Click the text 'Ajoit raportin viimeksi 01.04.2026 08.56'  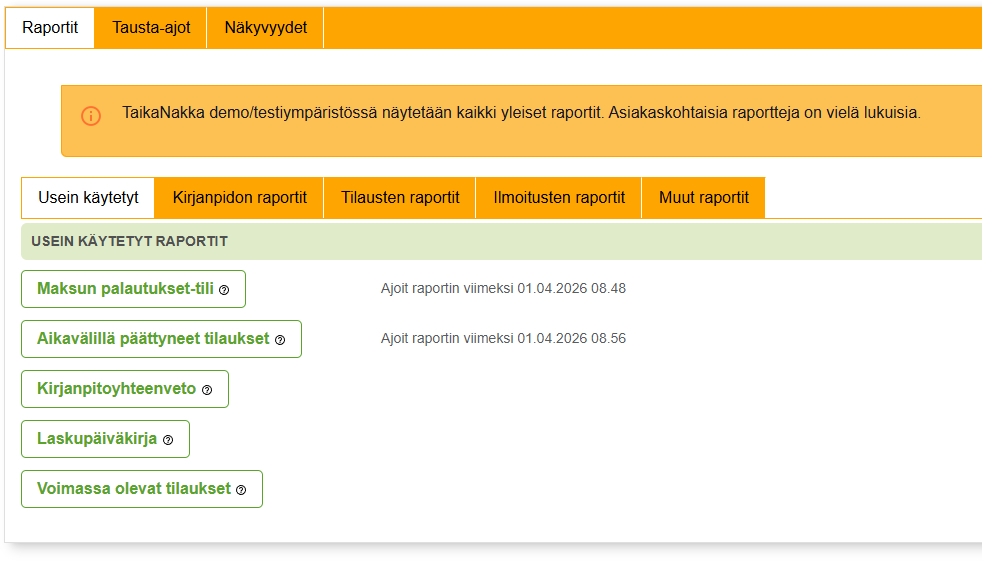pyautogui.click(x=504, y=339)
